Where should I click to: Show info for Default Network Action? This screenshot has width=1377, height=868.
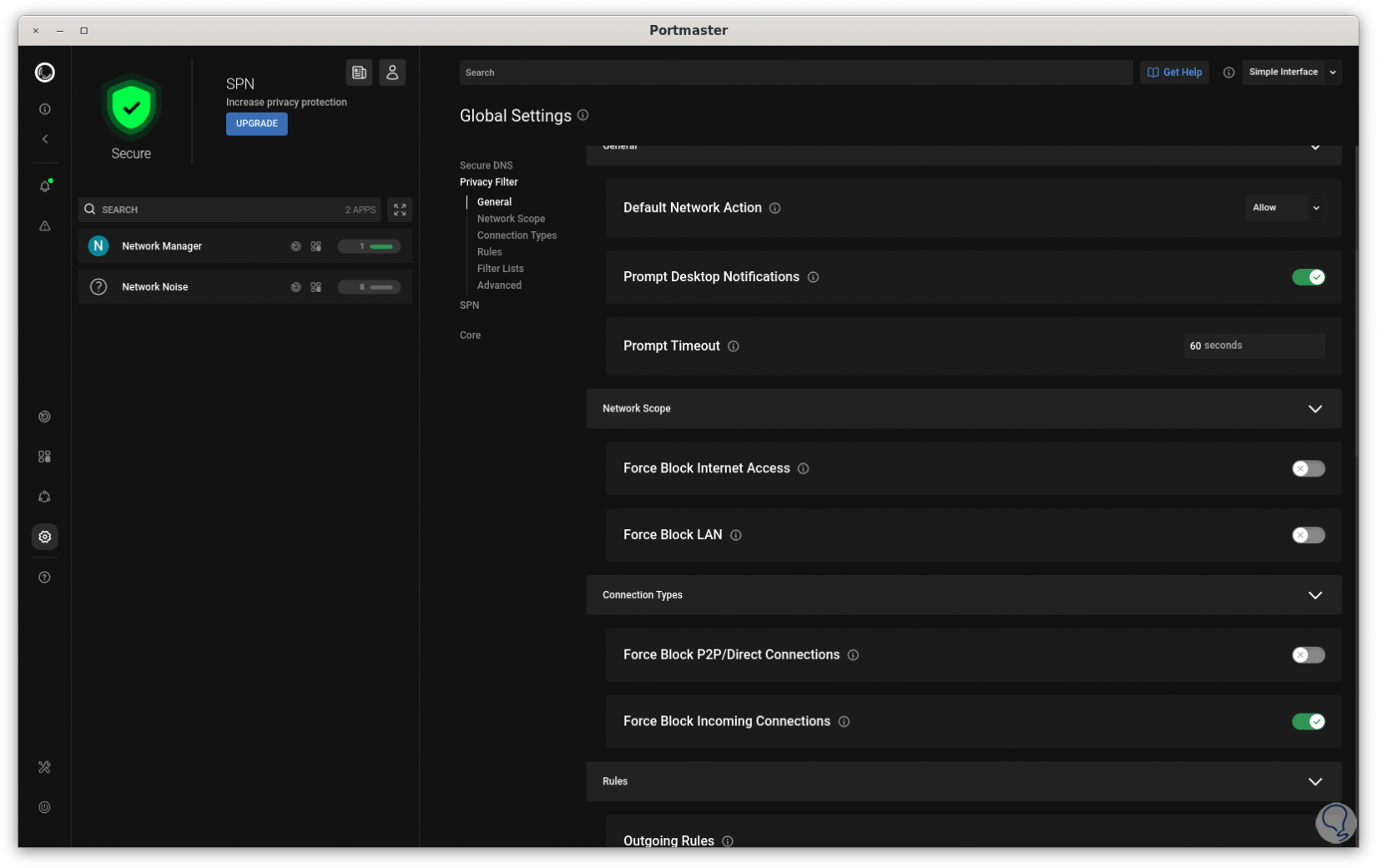tap(775, 208)
